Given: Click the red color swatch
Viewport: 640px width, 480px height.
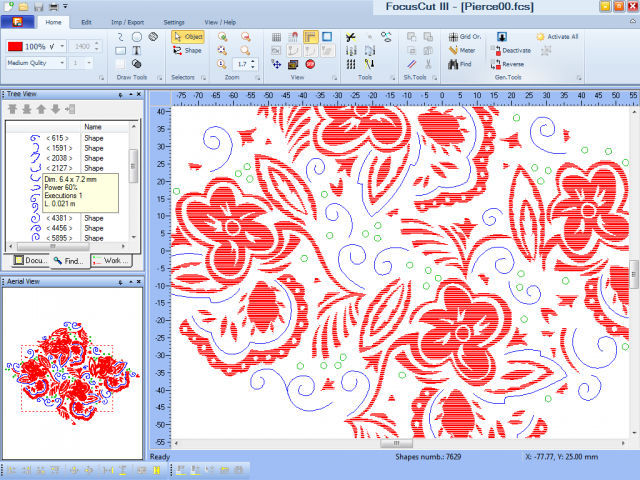Looking at the screenshot, I should [17, 46].
